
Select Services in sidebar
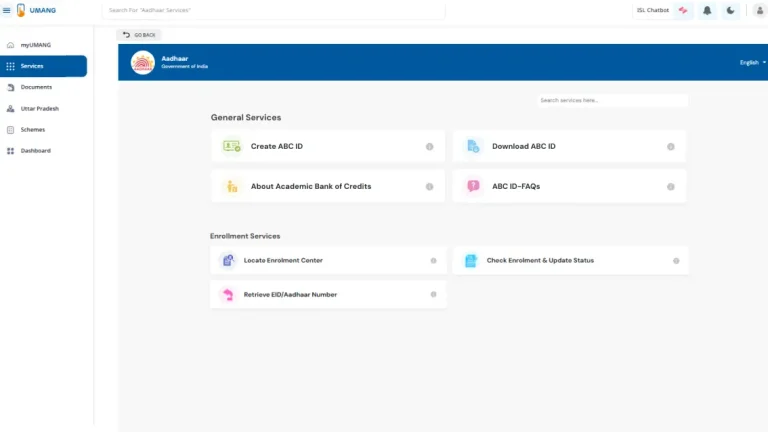point(44,66)
